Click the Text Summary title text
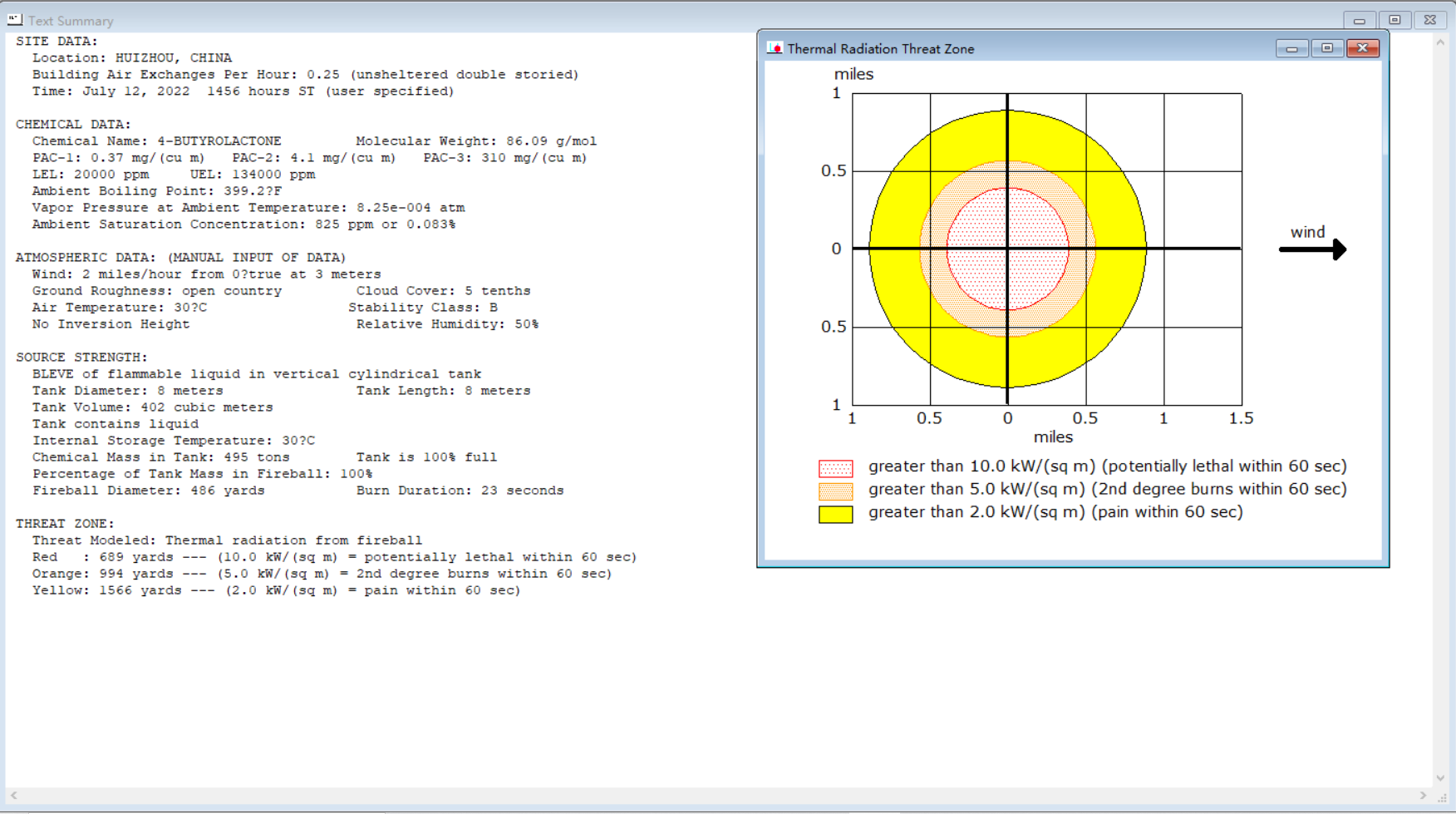1456x814 pixels. coord(71,21)
